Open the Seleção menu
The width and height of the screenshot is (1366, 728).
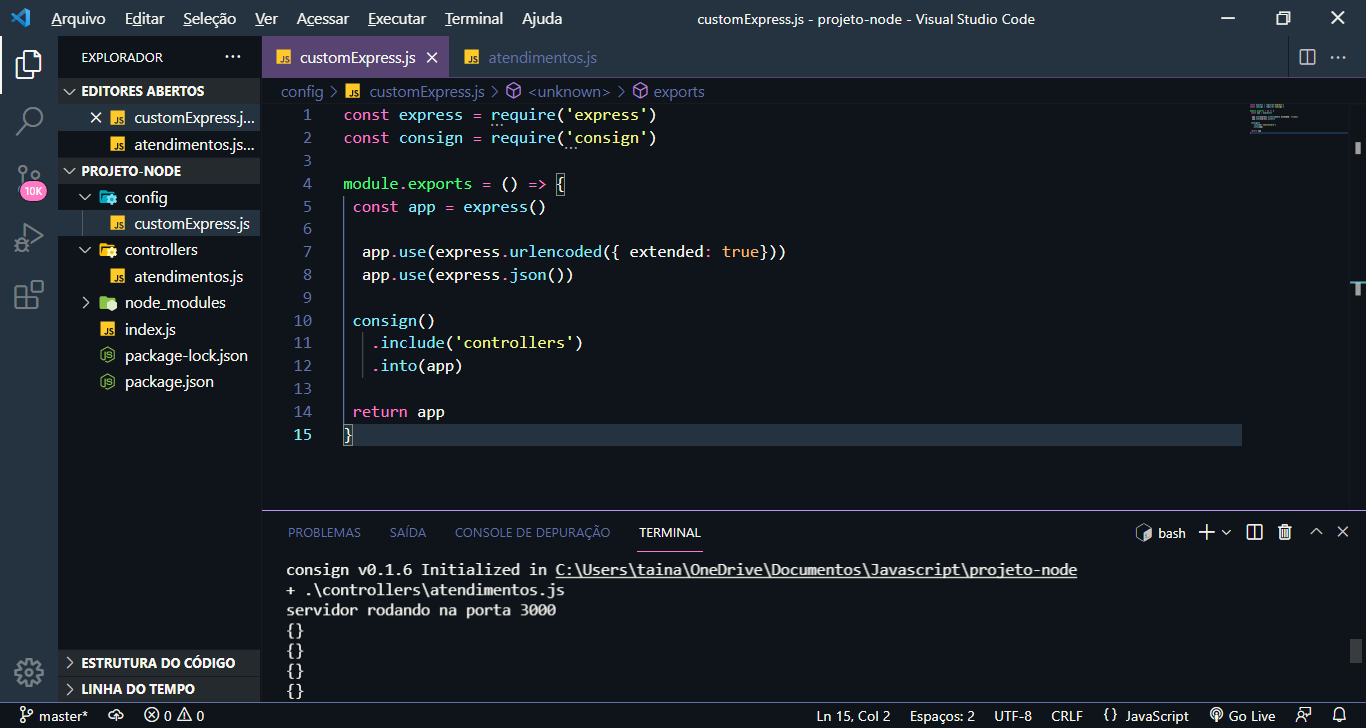point(210,19)
